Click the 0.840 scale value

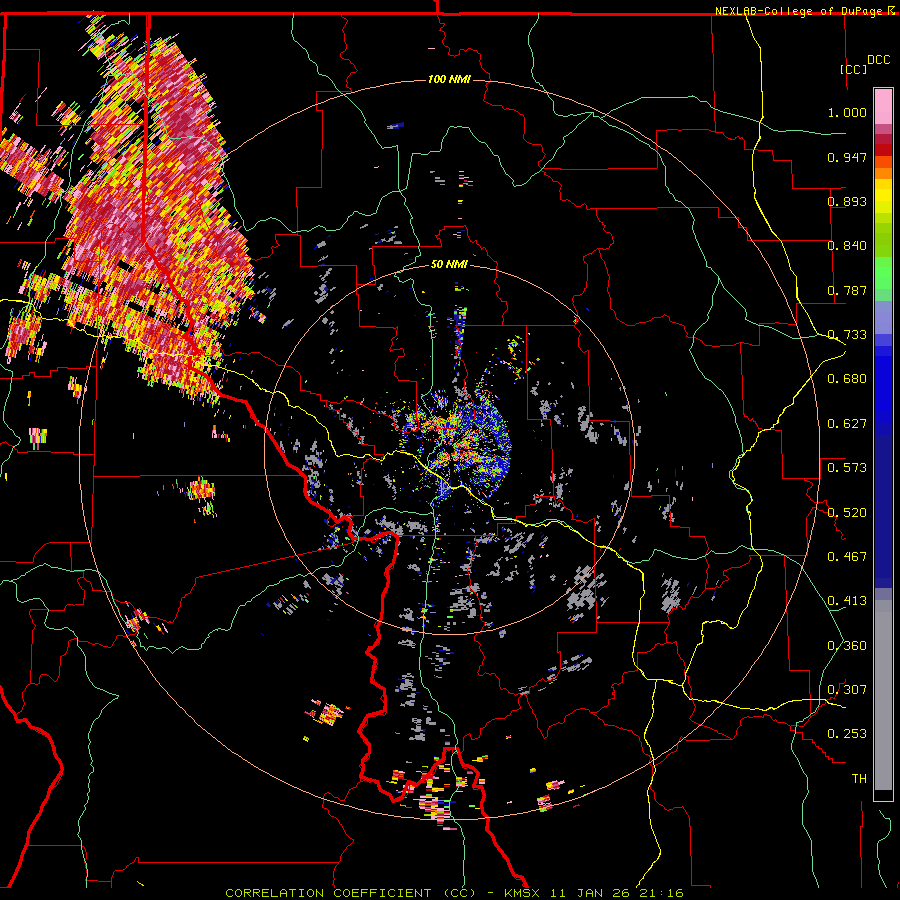(847, 246)
